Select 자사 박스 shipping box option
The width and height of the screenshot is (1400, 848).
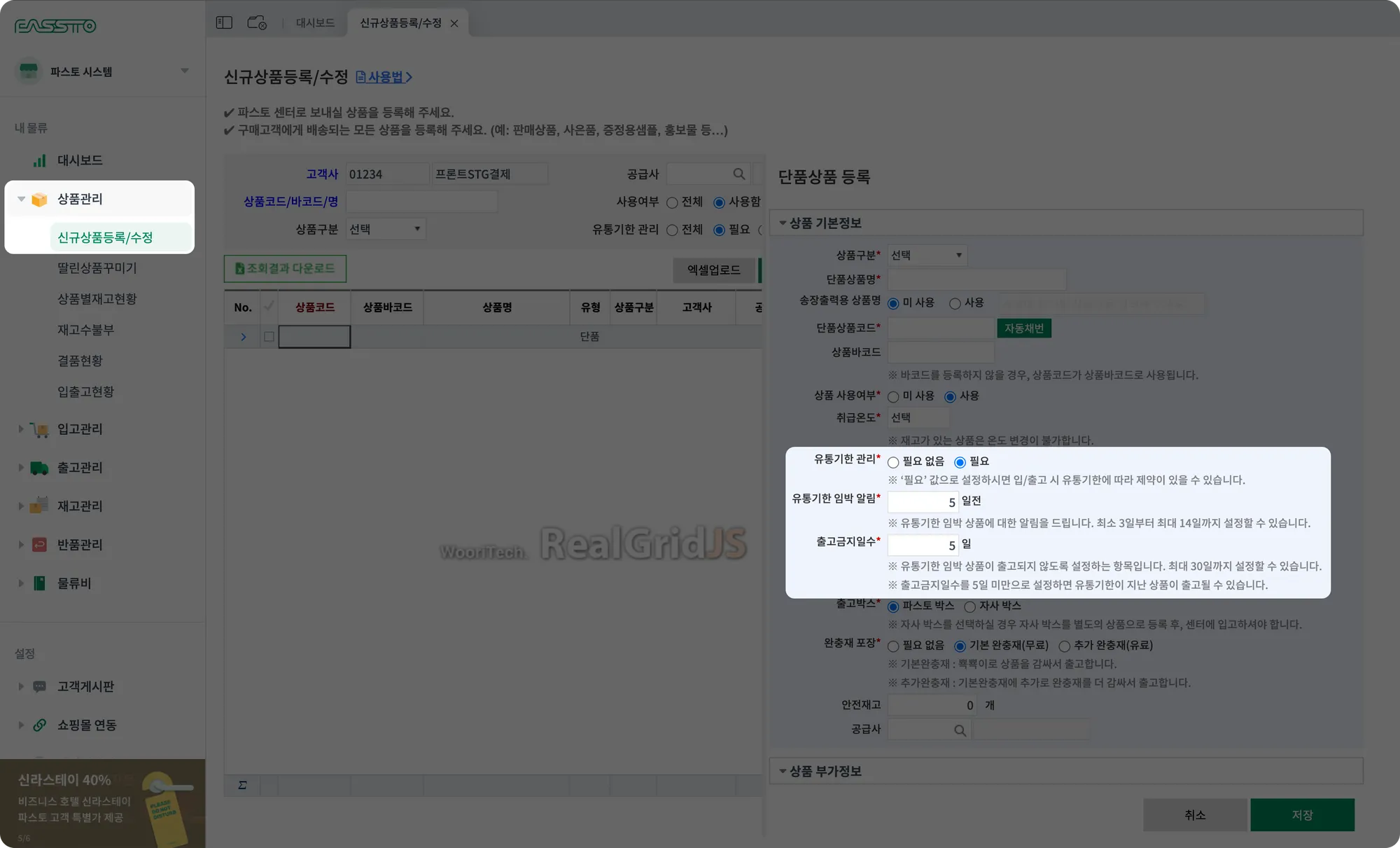pyautogui.click(x=969, y=606)
